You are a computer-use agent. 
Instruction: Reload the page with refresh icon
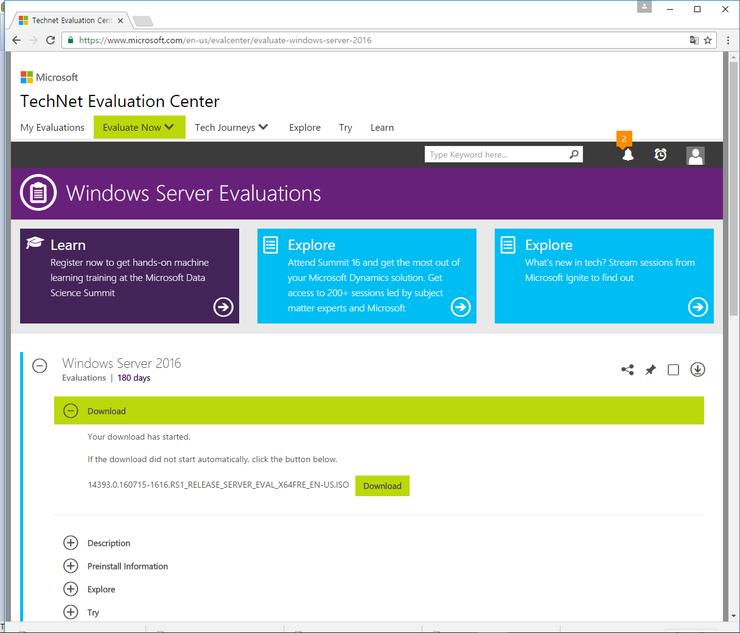pos(50,40)
